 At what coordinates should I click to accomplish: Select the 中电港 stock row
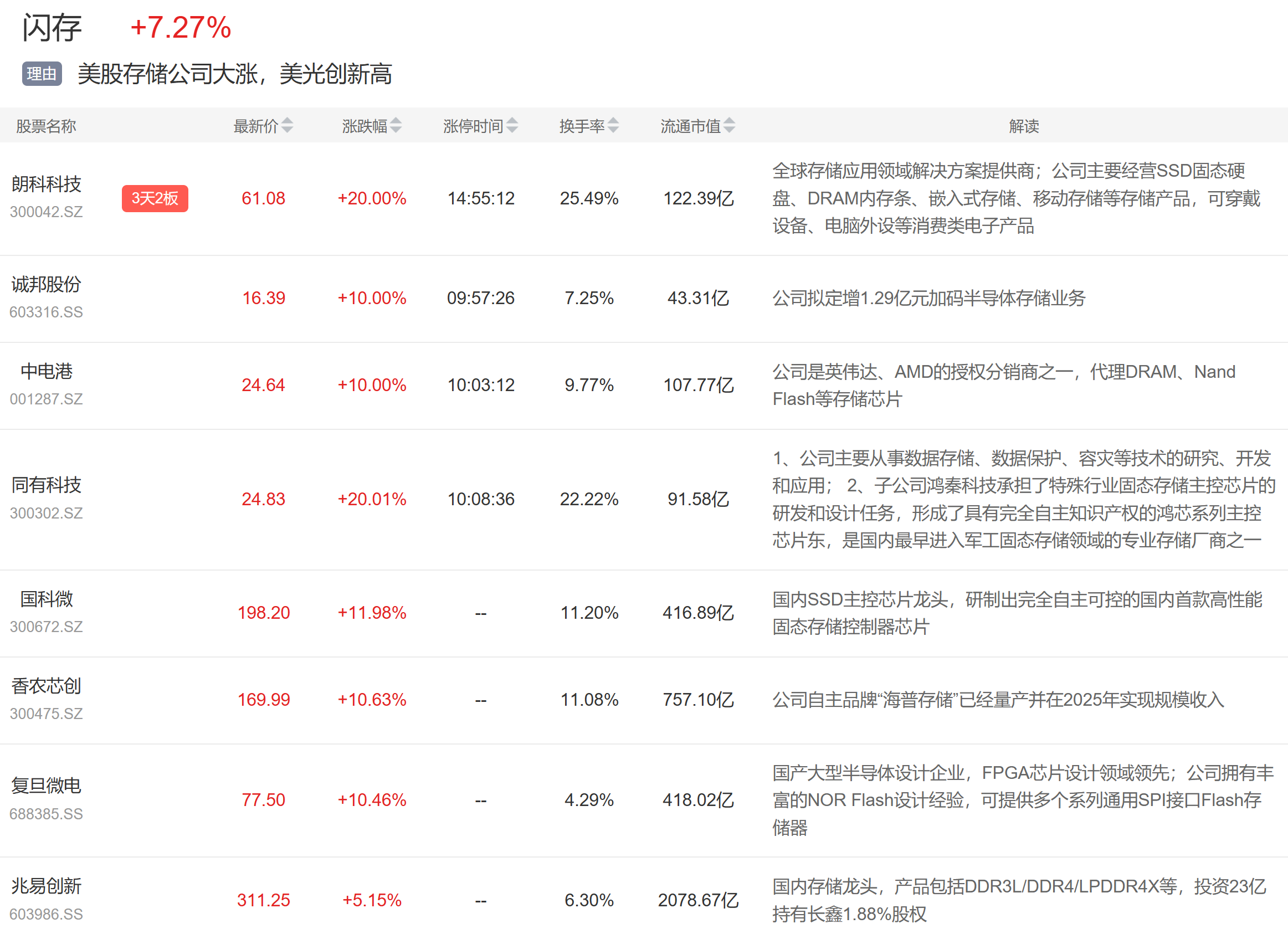click(47, 371)
